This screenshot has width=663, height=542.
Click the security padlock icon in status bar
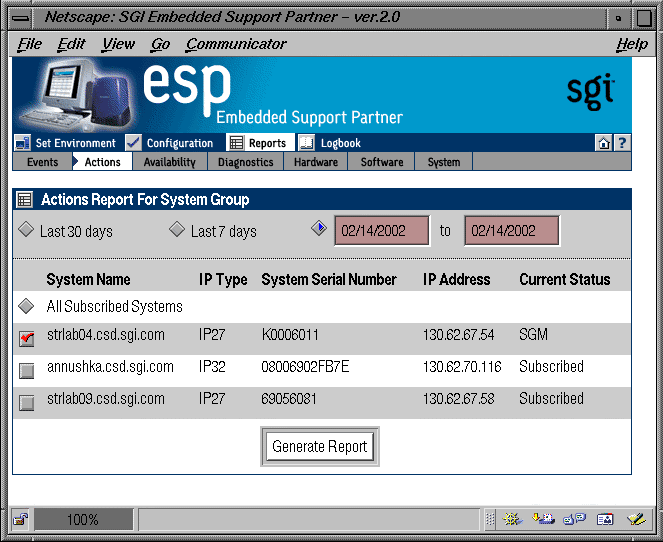tap(20, 519)
